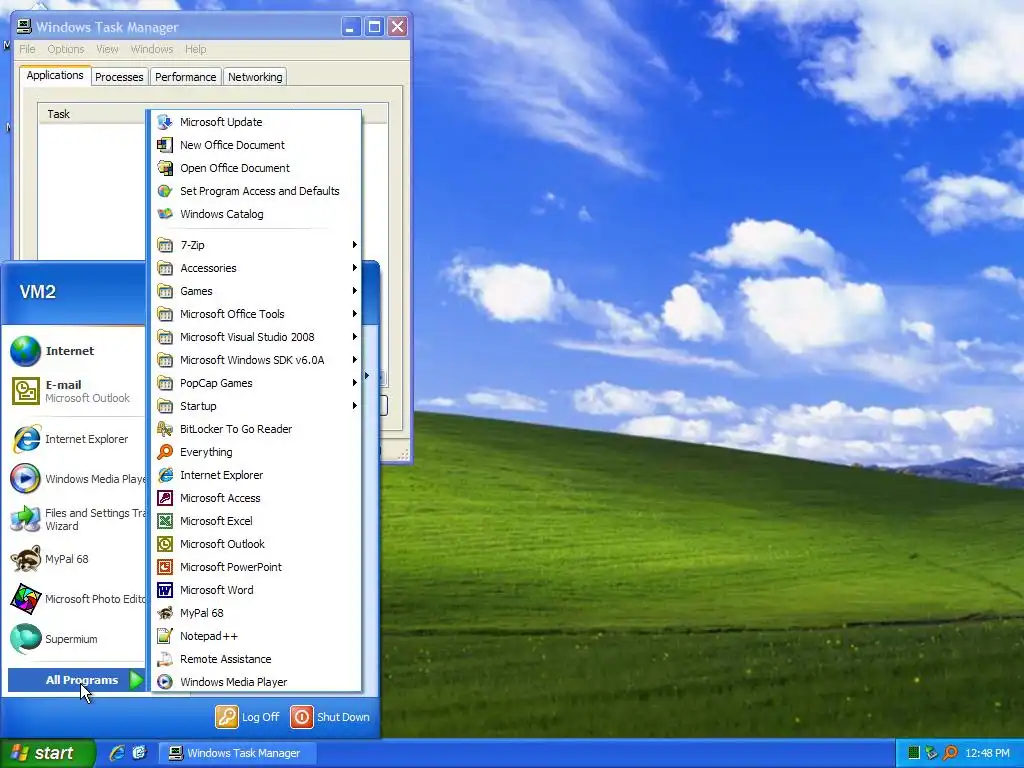This screenshot has width=1024, height=768.
Task: Launch BitLocker To Go Reader
Action: [x=256, y=429]
